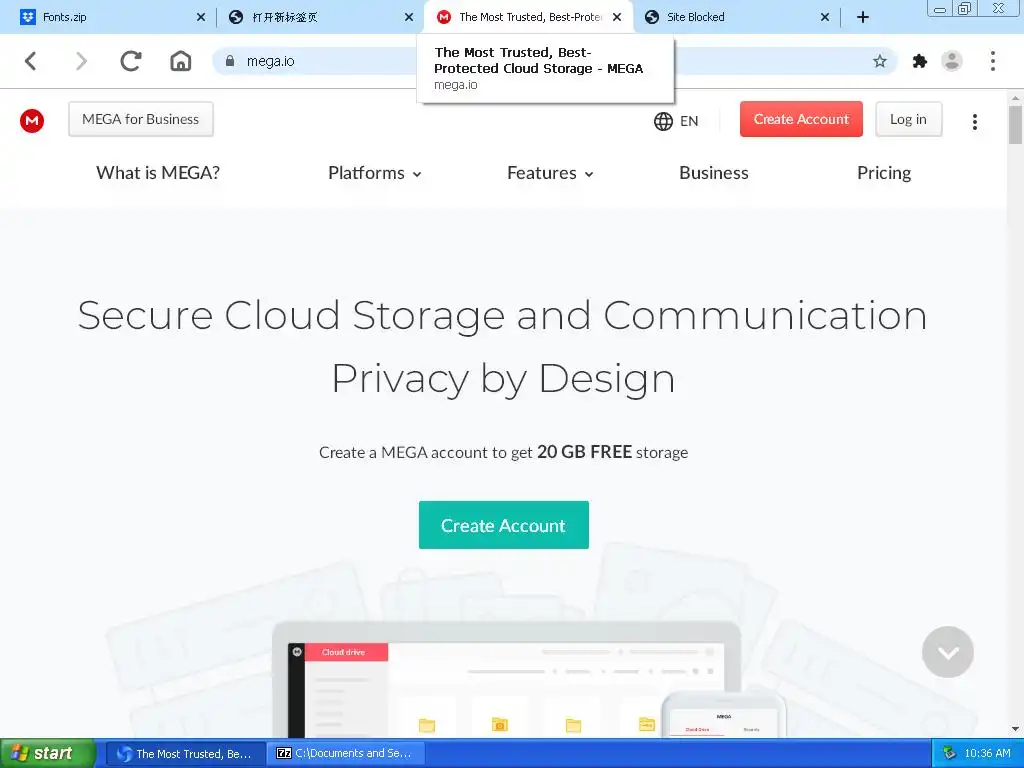Close the Chinese-titled new tab
Screen dimensions: 1024x768
click(x=409, y=17)
